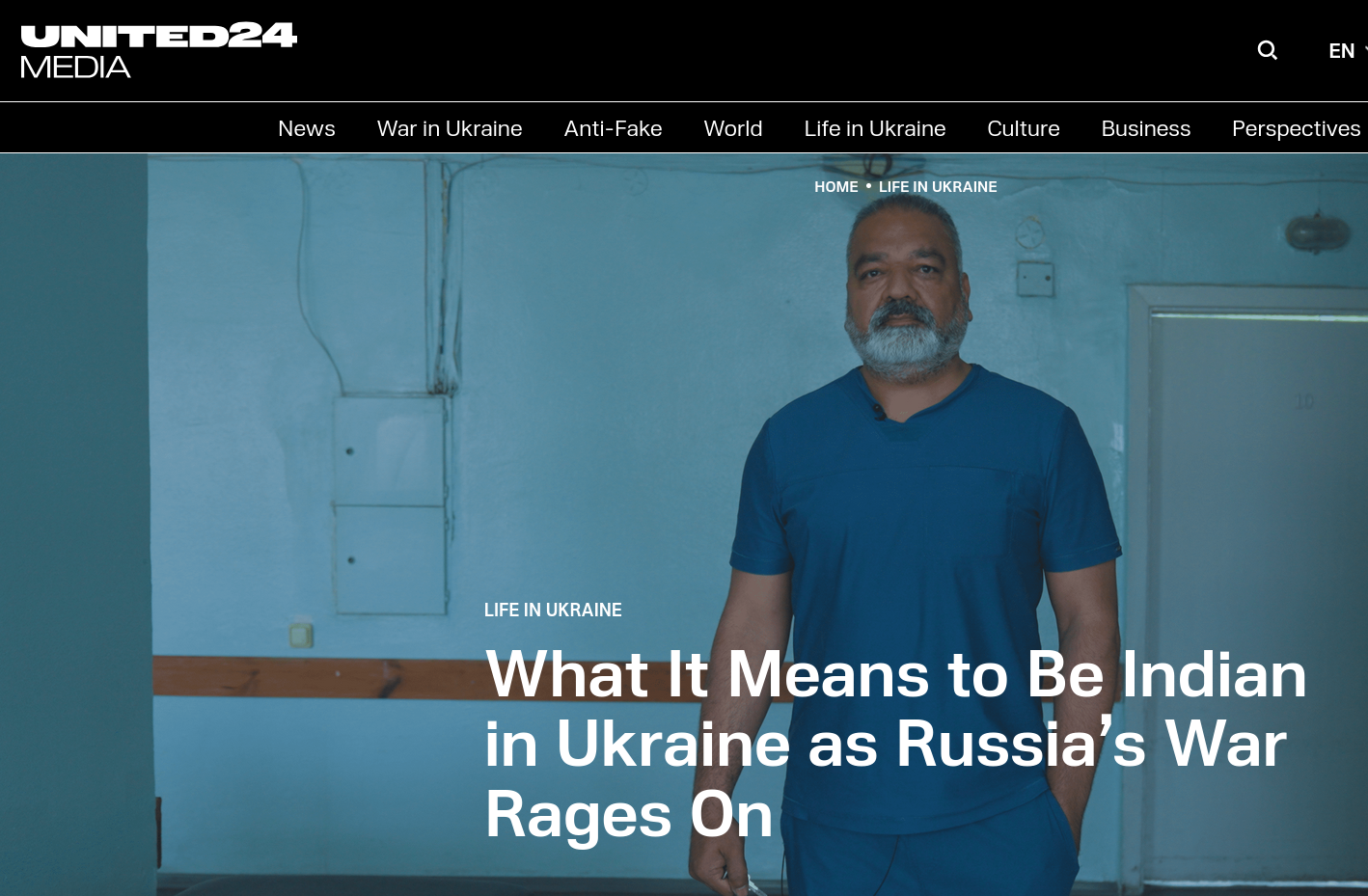
Task: Visit the Perspectives section
Action: 1297,128
